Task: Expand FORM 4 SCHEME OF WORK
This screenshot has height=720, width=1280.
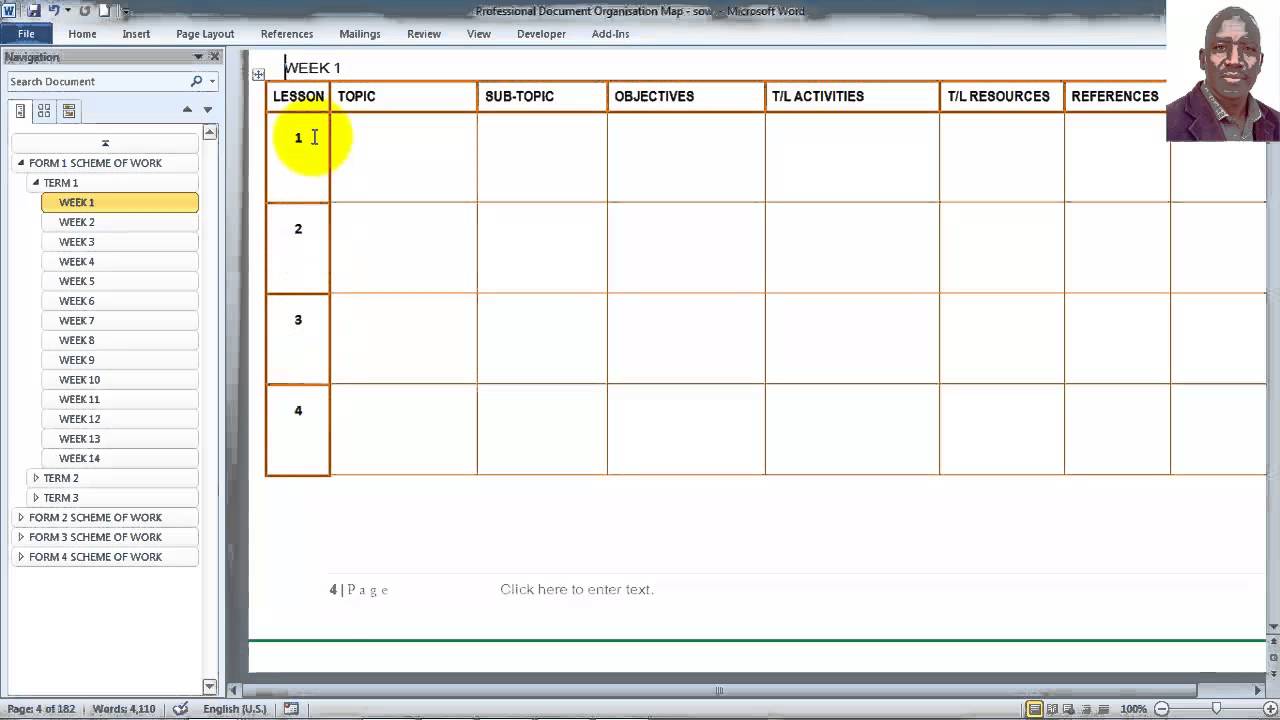Action: point(21,557)
